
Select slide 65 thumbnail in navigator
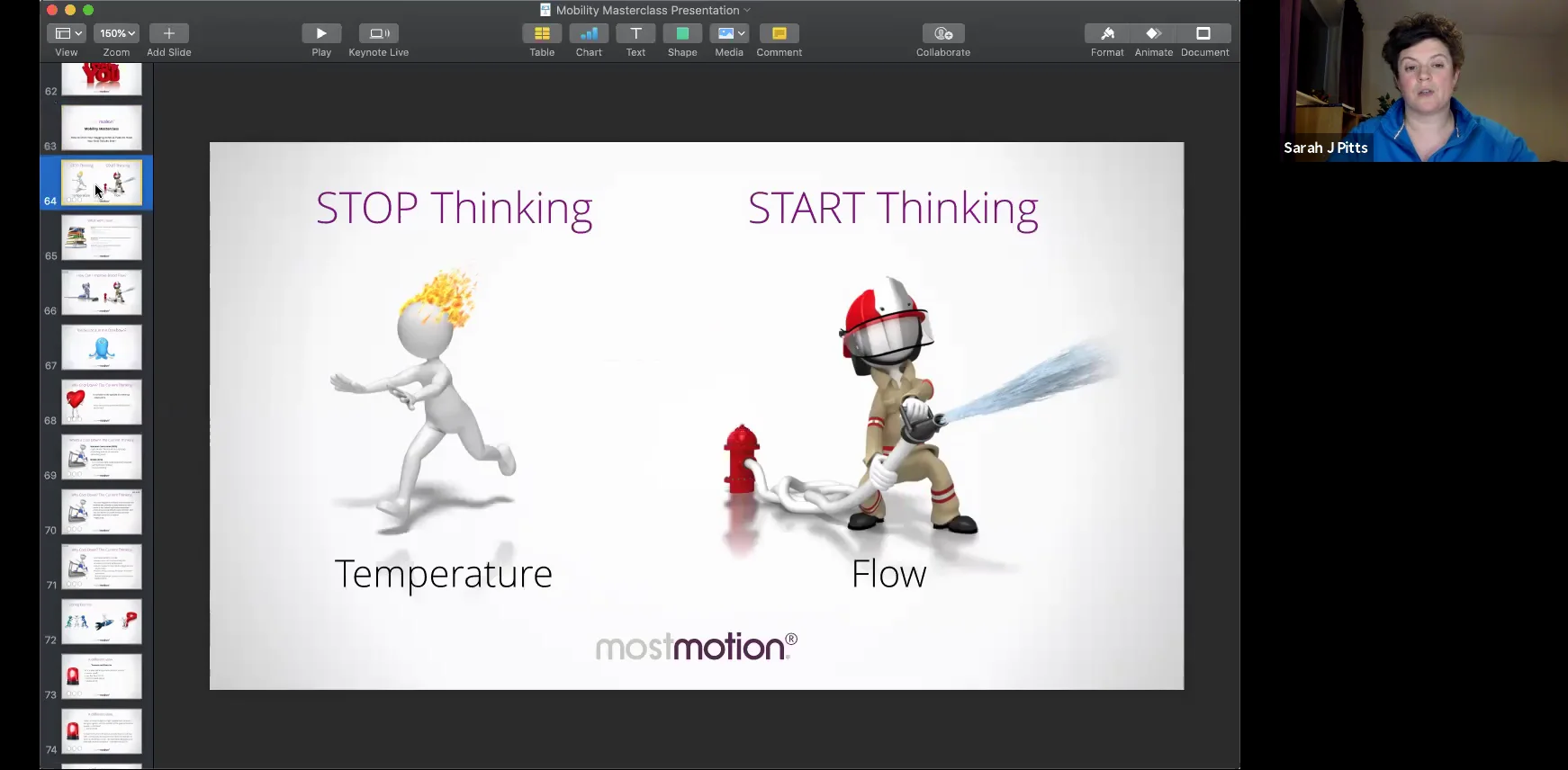(x=102, y=237)
